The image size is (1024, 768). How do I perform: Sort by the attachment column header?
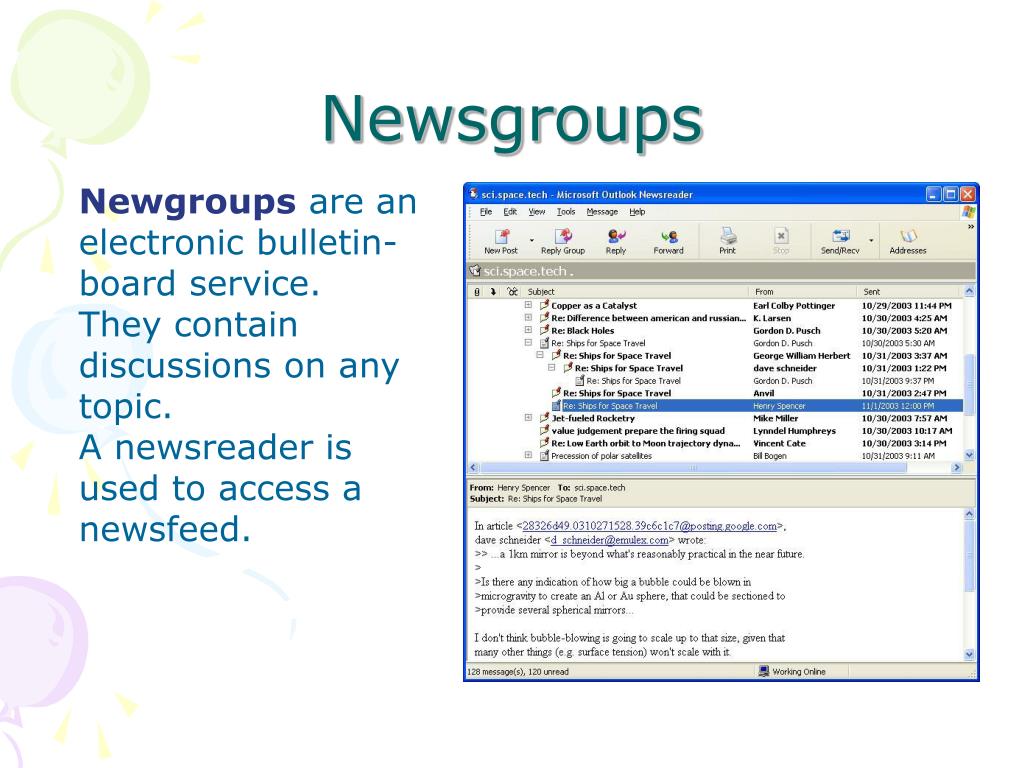click(477, 292)
